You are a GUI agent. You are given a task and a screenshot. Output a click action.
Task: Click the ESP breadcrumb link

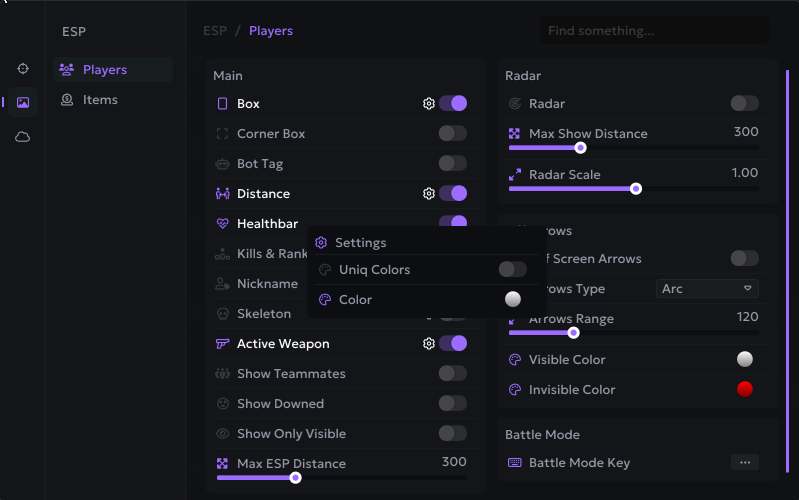pyautogui.click(x=214, y=31)
